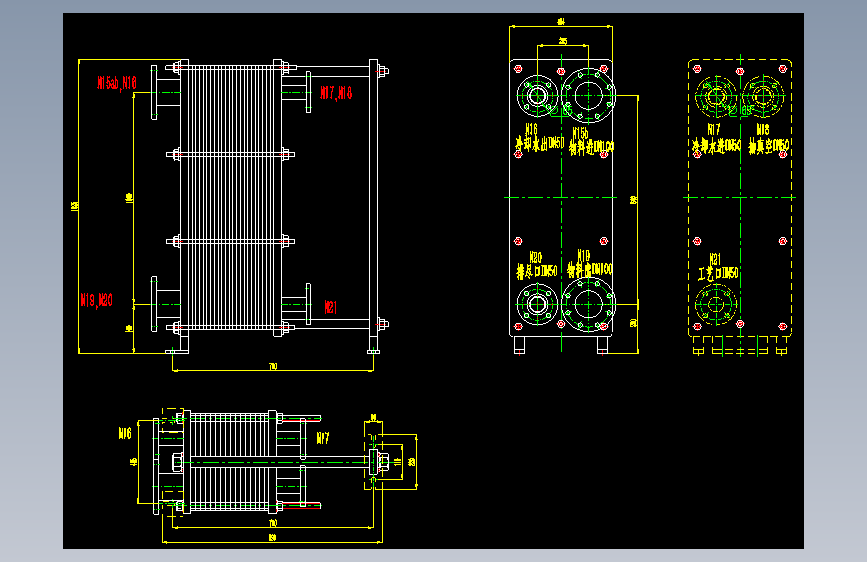Select the red "N21" nozzle label
Screen dimensions: 867x562
click(331, 307)
